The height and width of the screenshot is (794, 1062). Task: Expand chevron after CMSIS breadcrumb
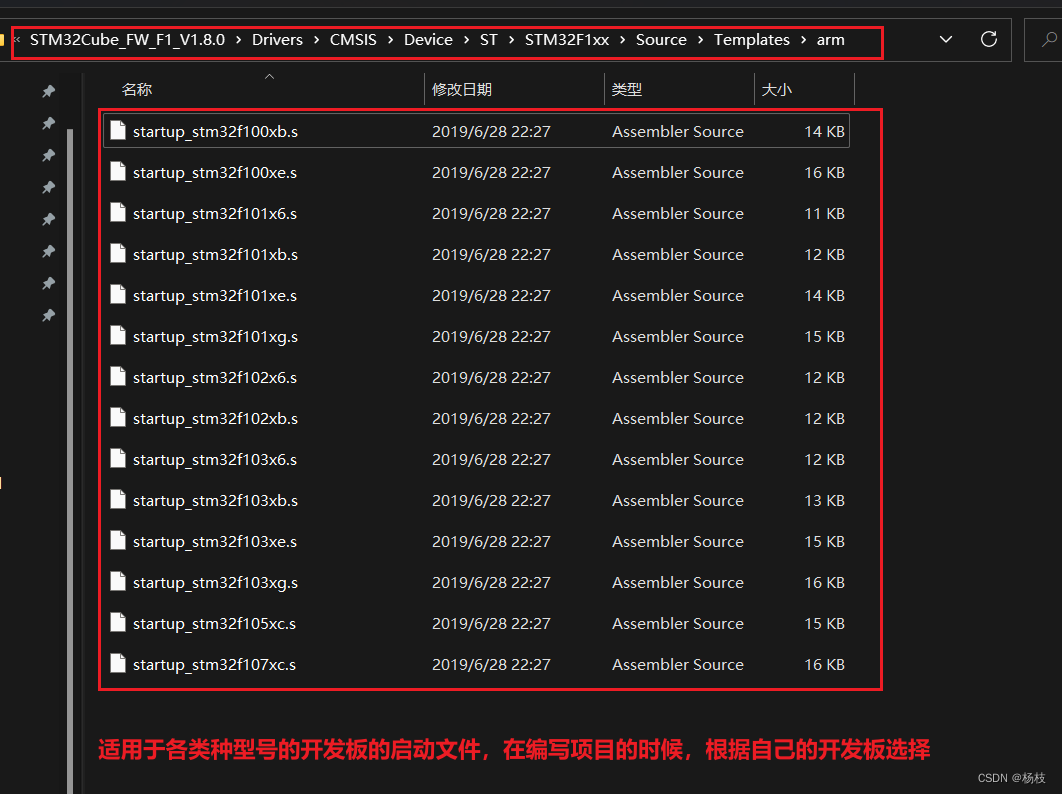pos(390,40)
